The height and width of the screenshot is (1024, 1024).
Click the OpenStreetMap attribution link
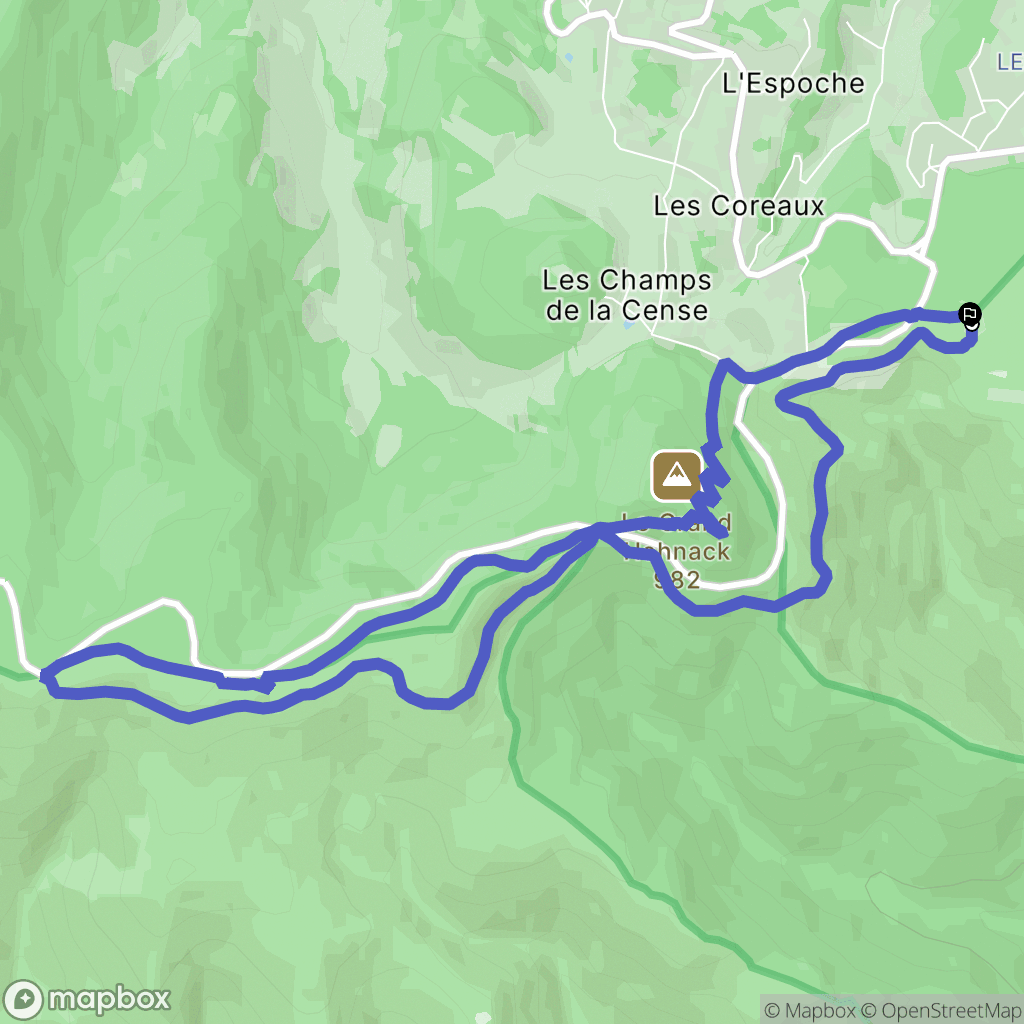(941, 1010)
